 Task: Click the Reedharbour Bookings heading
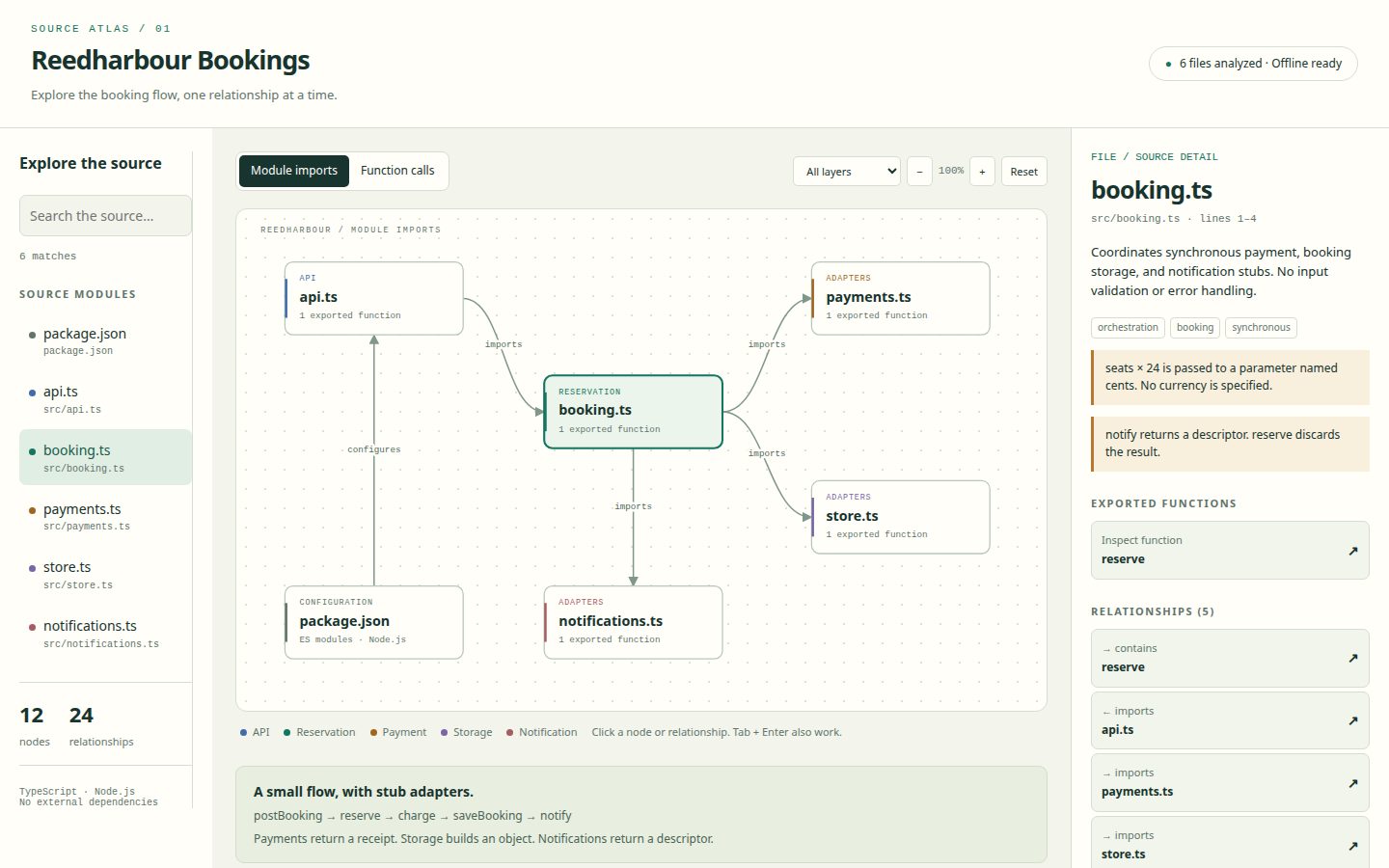tap(171, 61)
